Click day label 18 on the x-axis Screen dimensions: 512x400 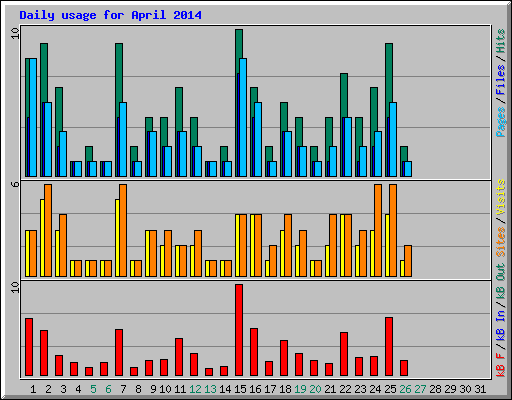(285, 389)
